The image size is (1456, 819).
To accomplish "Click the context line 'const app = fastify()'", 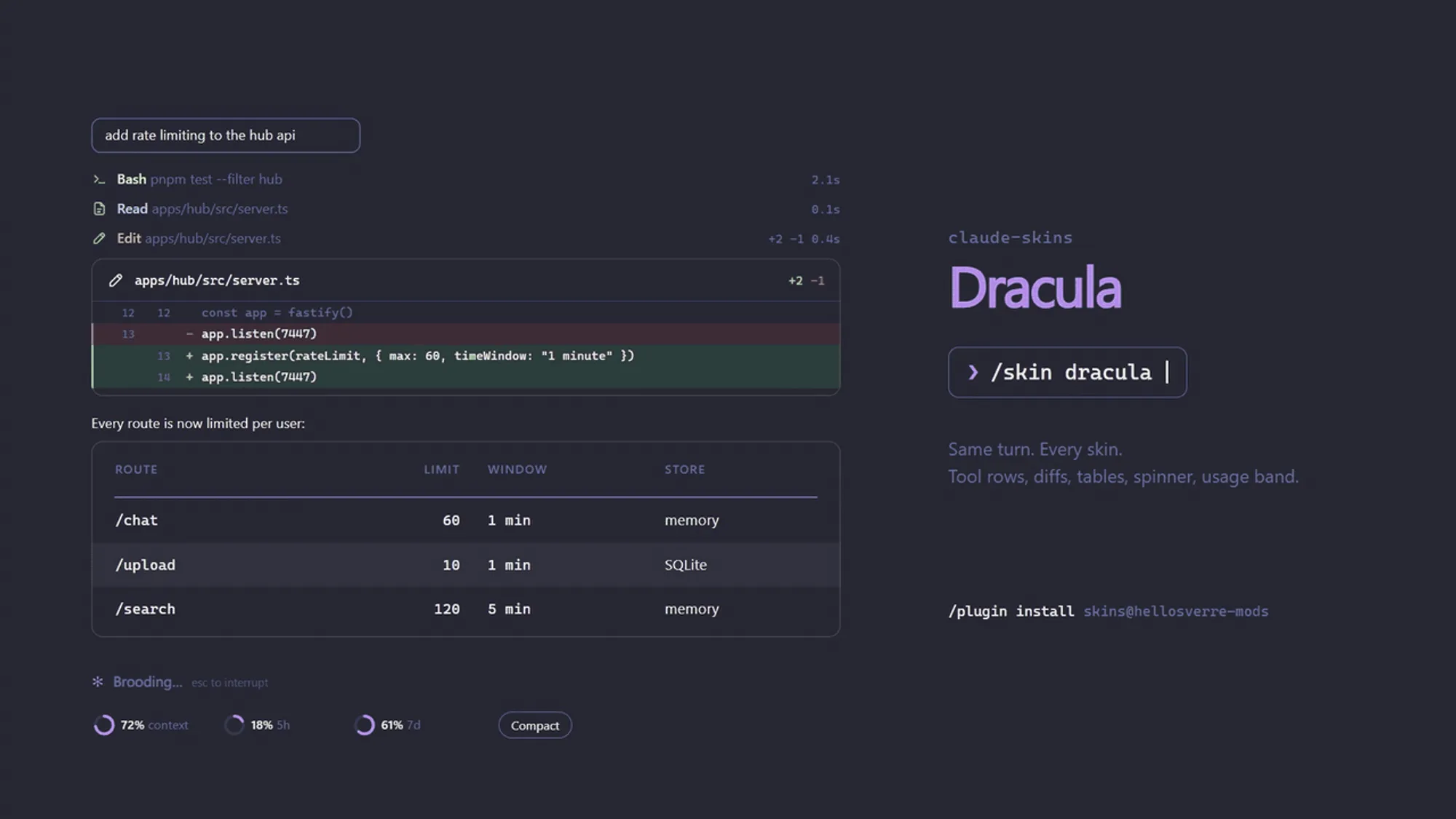I will click(466, 312).
